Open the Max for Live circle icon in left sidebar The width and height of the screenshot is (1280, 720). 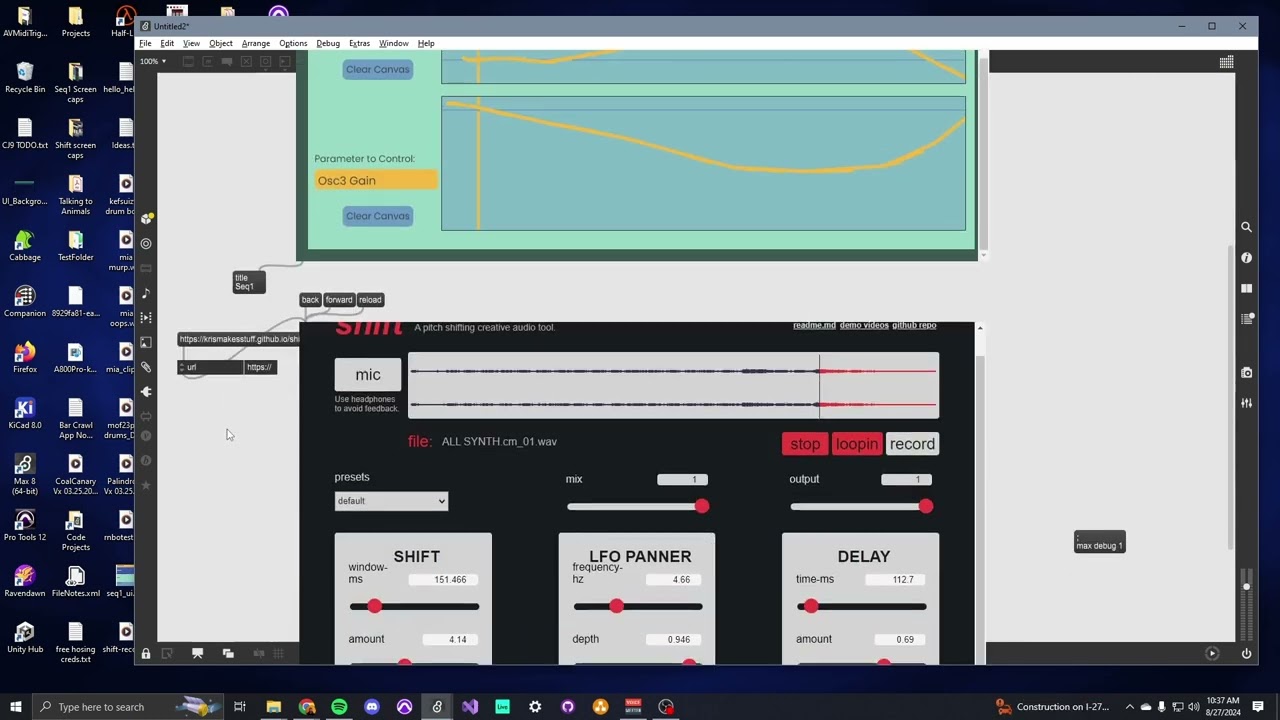coord(146,243)
